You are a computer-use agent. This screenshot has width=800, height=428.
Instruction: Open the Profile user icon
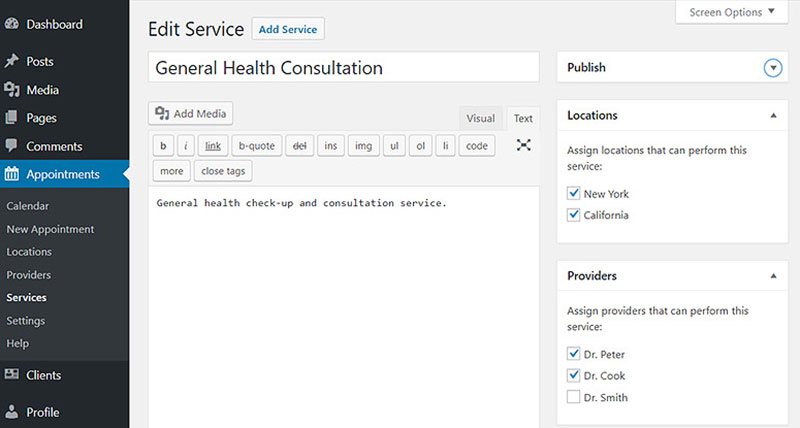pyautogui.click(x=11, y=412)
